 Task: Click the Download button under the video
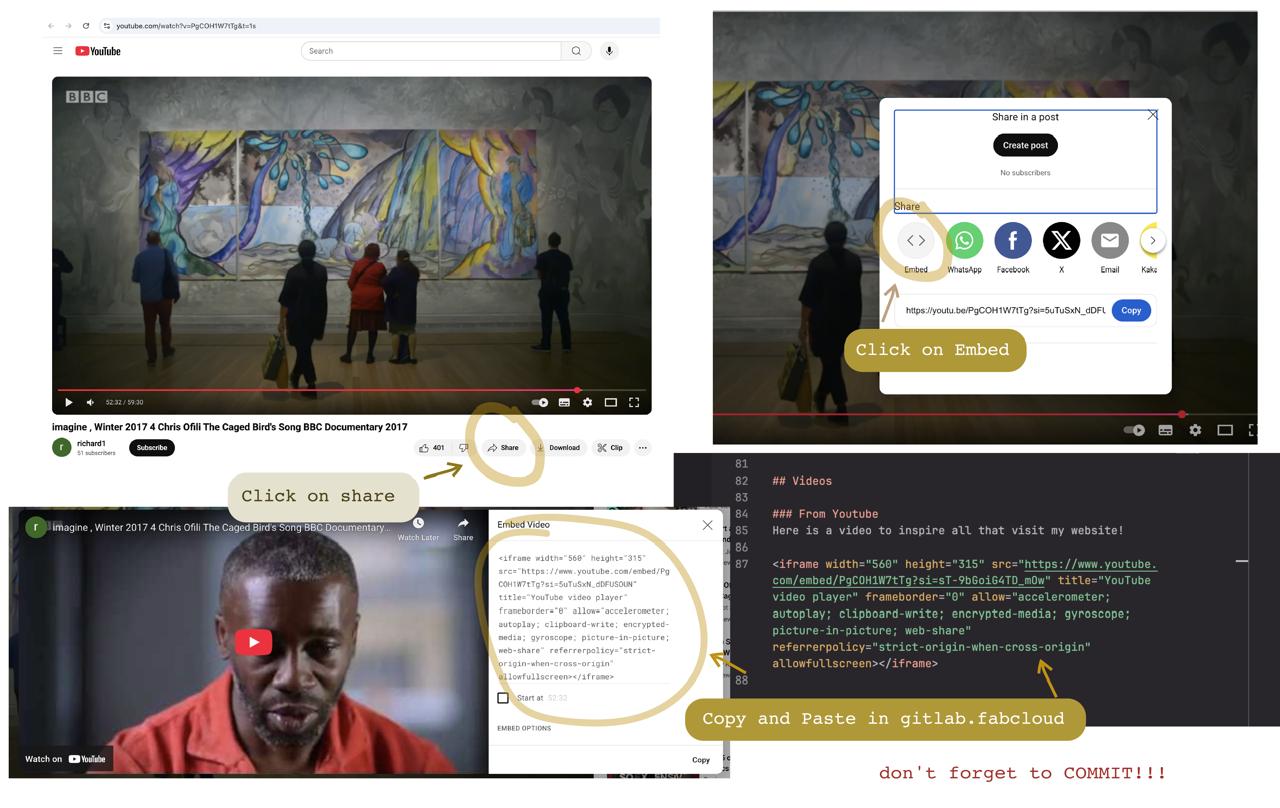click(558, 448)
